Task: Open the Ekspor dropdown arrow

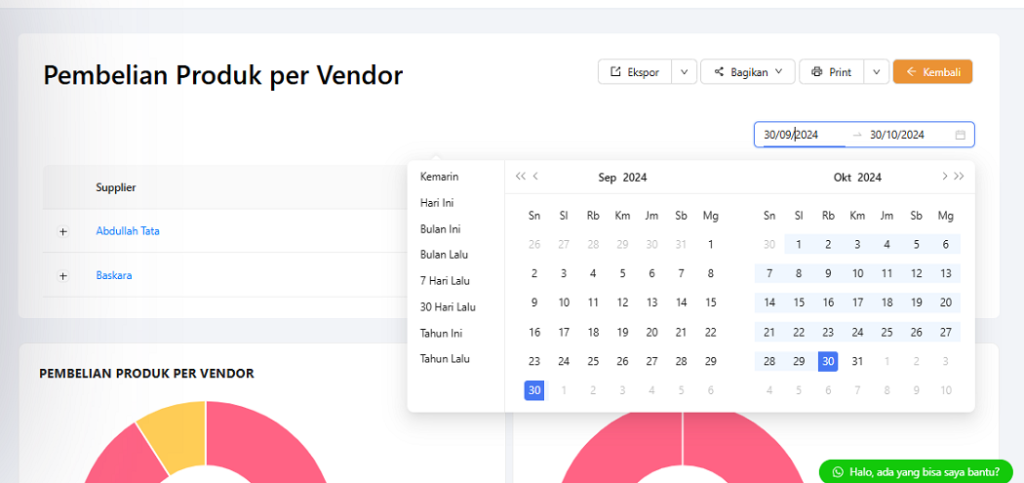Action: 684,72
